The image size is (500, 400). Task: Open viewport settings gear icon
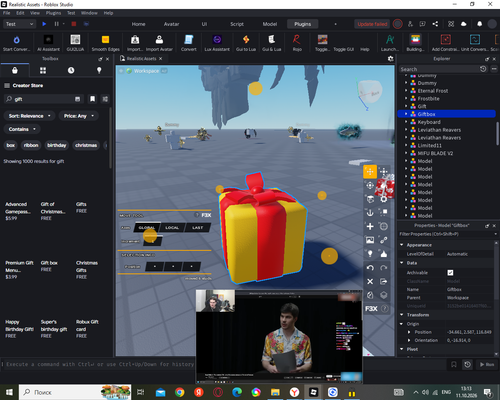tap(390, 59)
